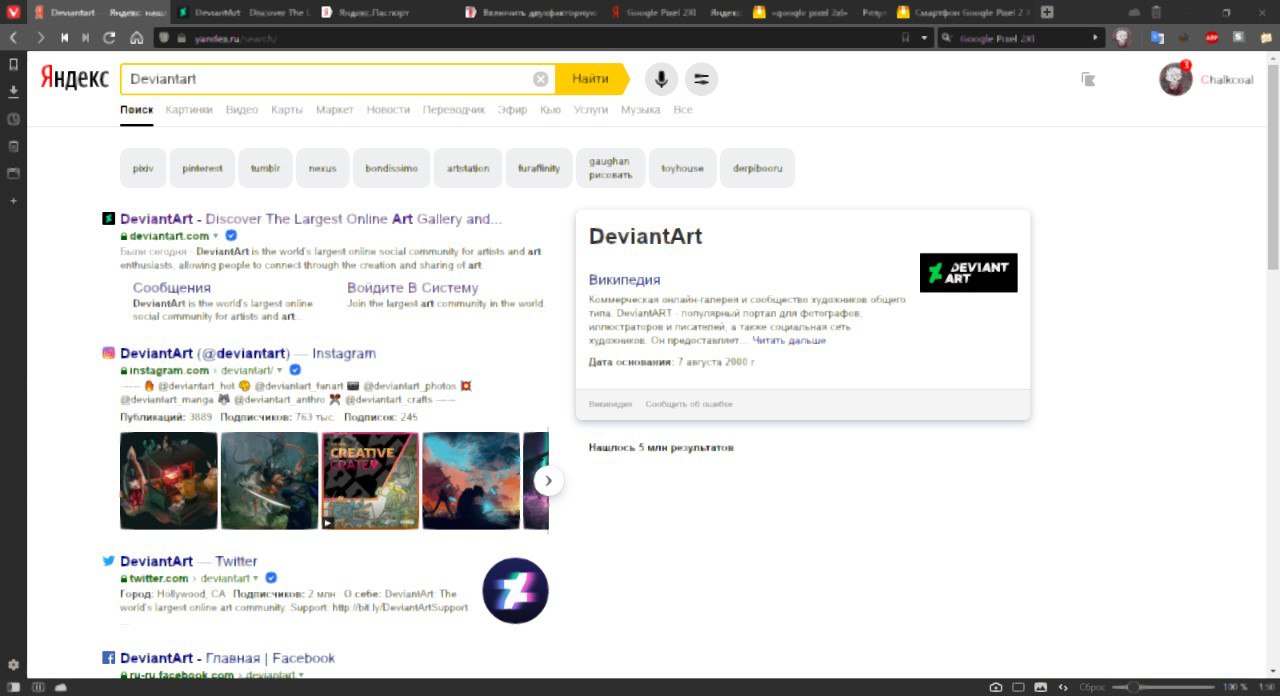1280x696 pixels.
Task: Open Yandex search filter settings
Action: click(701, 79)
